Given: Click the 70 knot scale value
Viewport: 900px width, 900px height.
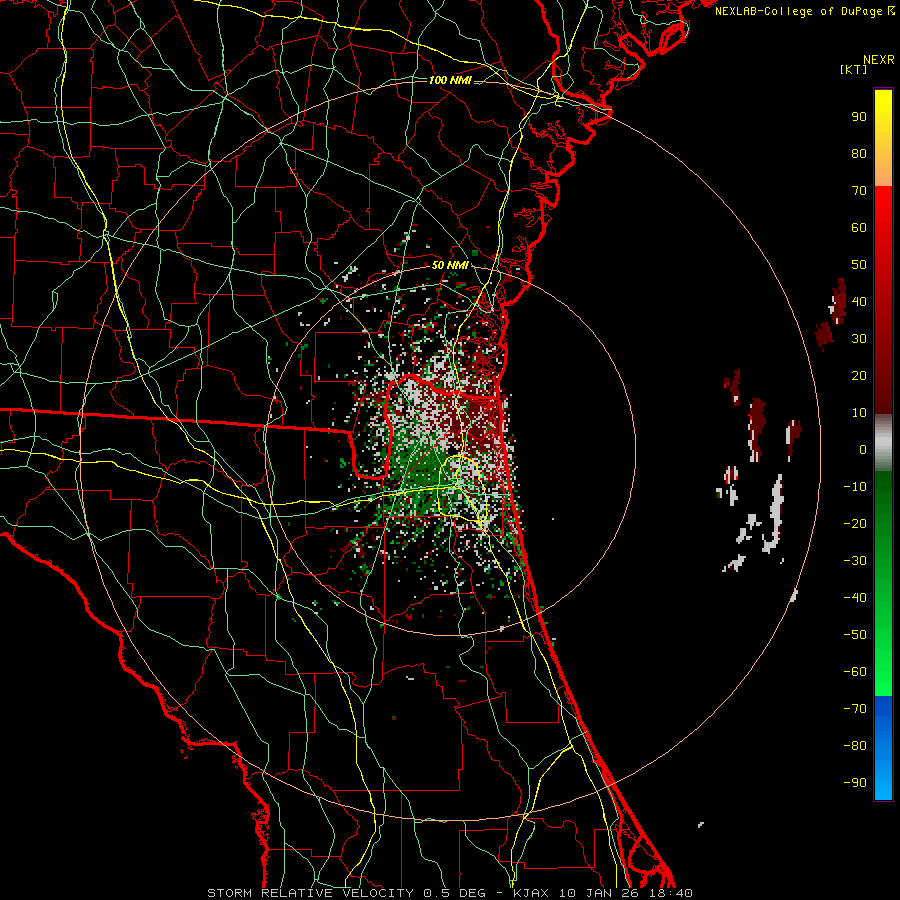Looking at the screenshot, I should (859, 191).
